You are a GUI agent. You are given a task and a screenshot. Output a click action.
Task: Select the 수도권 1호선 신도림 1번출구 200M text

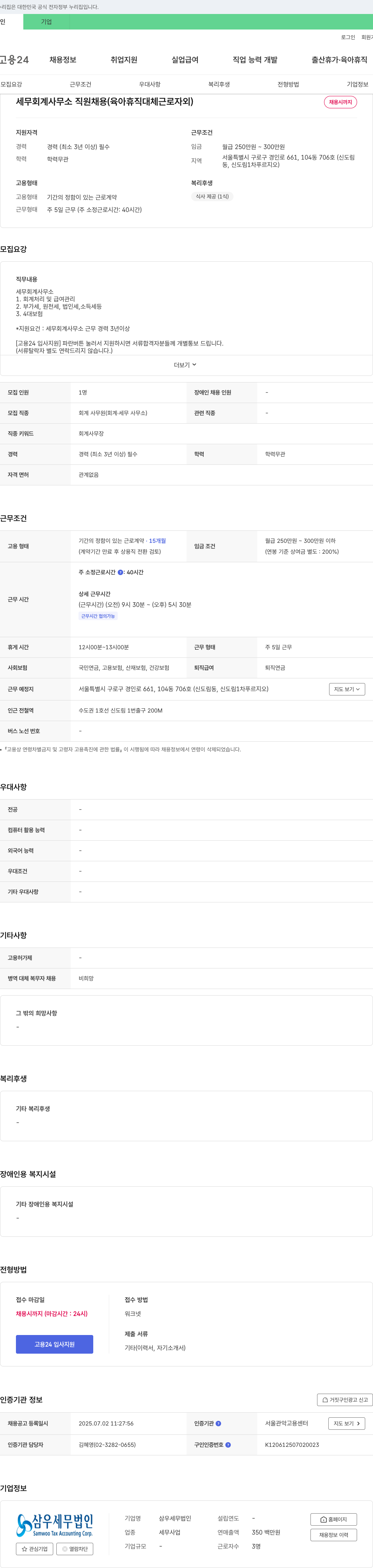pos(120,710)
